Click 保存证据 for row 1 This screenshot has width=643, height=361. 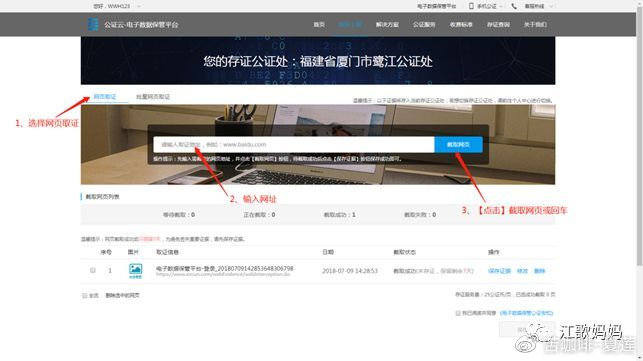(x=499, y=271)
